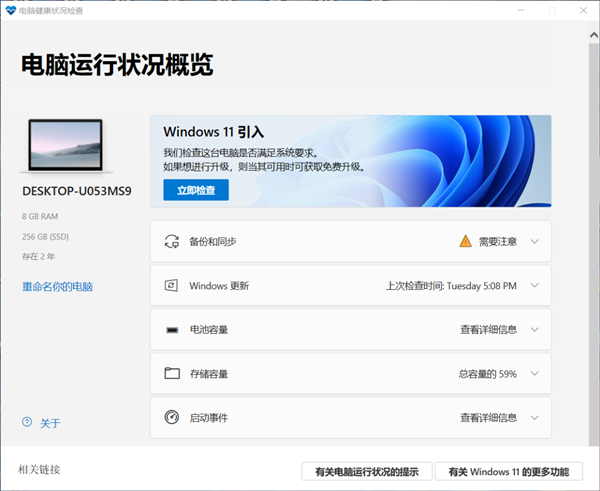Viewport: 600px width, 491px height.
Task: Click the 256 GB (SSD) text
Action: pyautogui.click(x=45, y=237)
